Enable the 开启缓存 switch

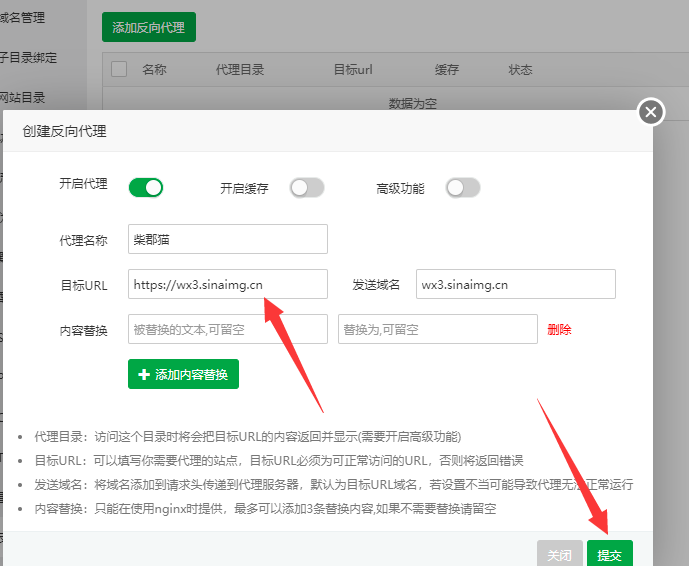click(x=307, y=188)
